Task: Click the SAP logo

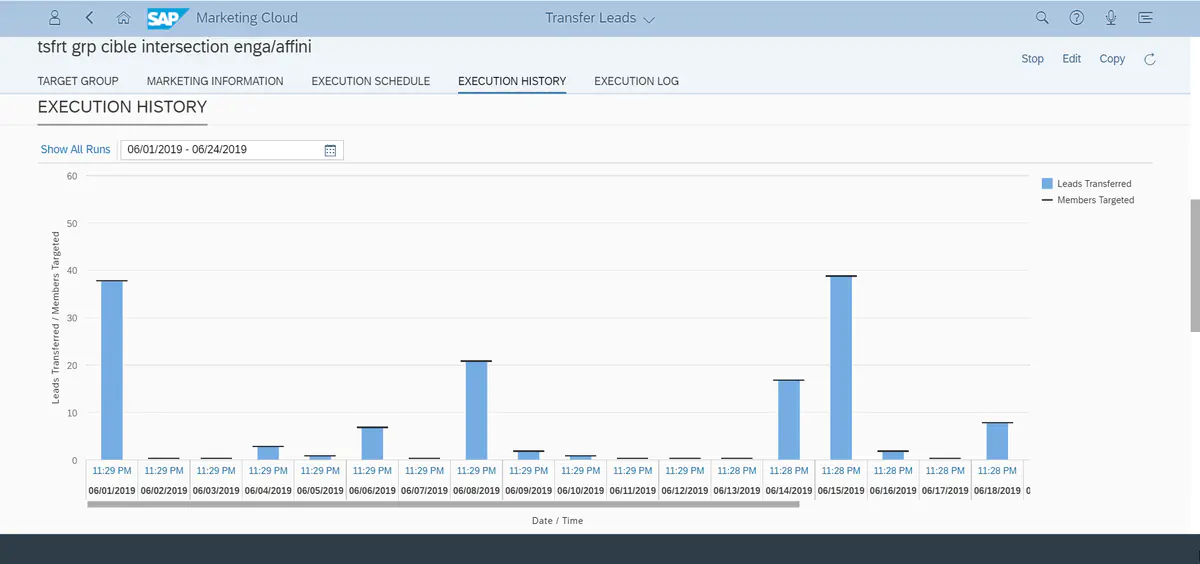Action: coord(167,18)
